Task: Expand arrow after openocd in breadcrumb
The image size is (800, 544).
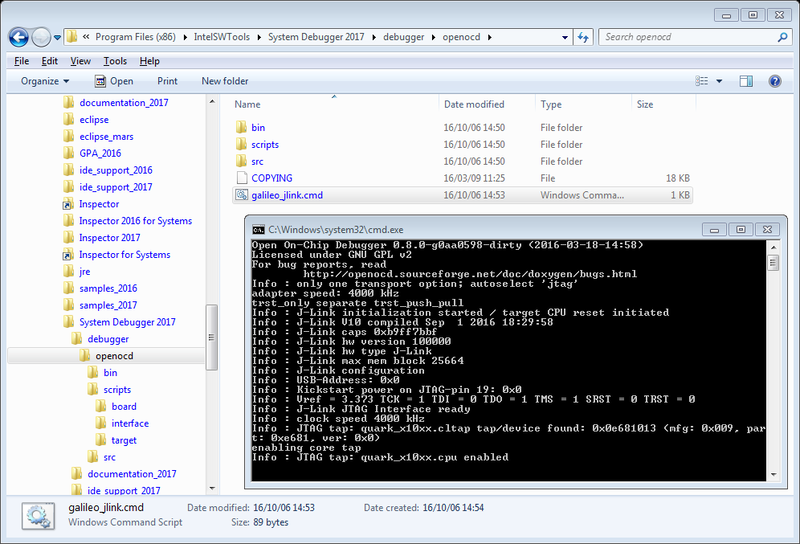Action: pyautogui.click(x=489, y=37)
